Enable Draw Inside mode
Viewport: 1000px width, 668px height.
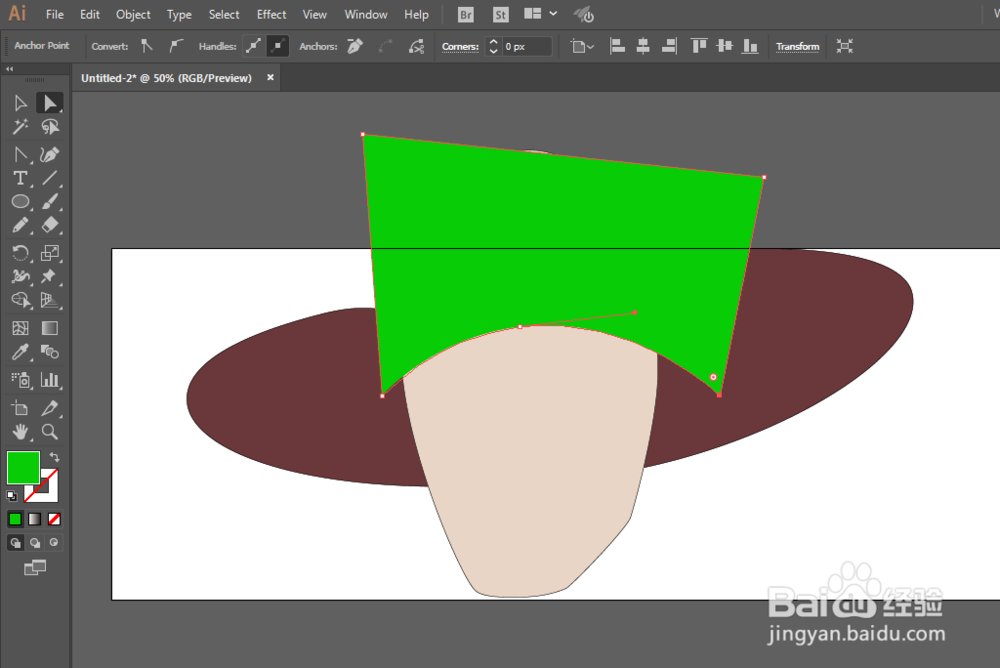coord(54,543)
